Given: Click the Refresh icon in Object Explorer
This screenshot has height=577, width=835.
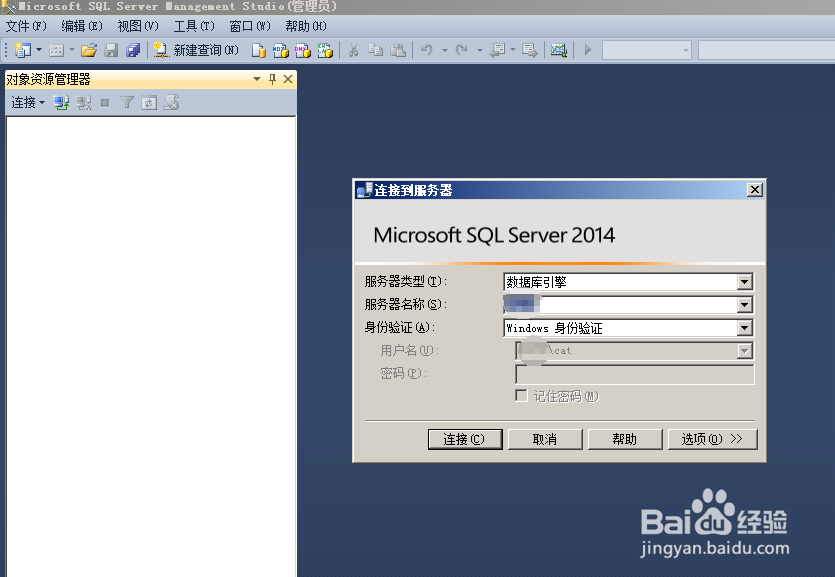Looking at the screenshot, I should pos(149,103).
